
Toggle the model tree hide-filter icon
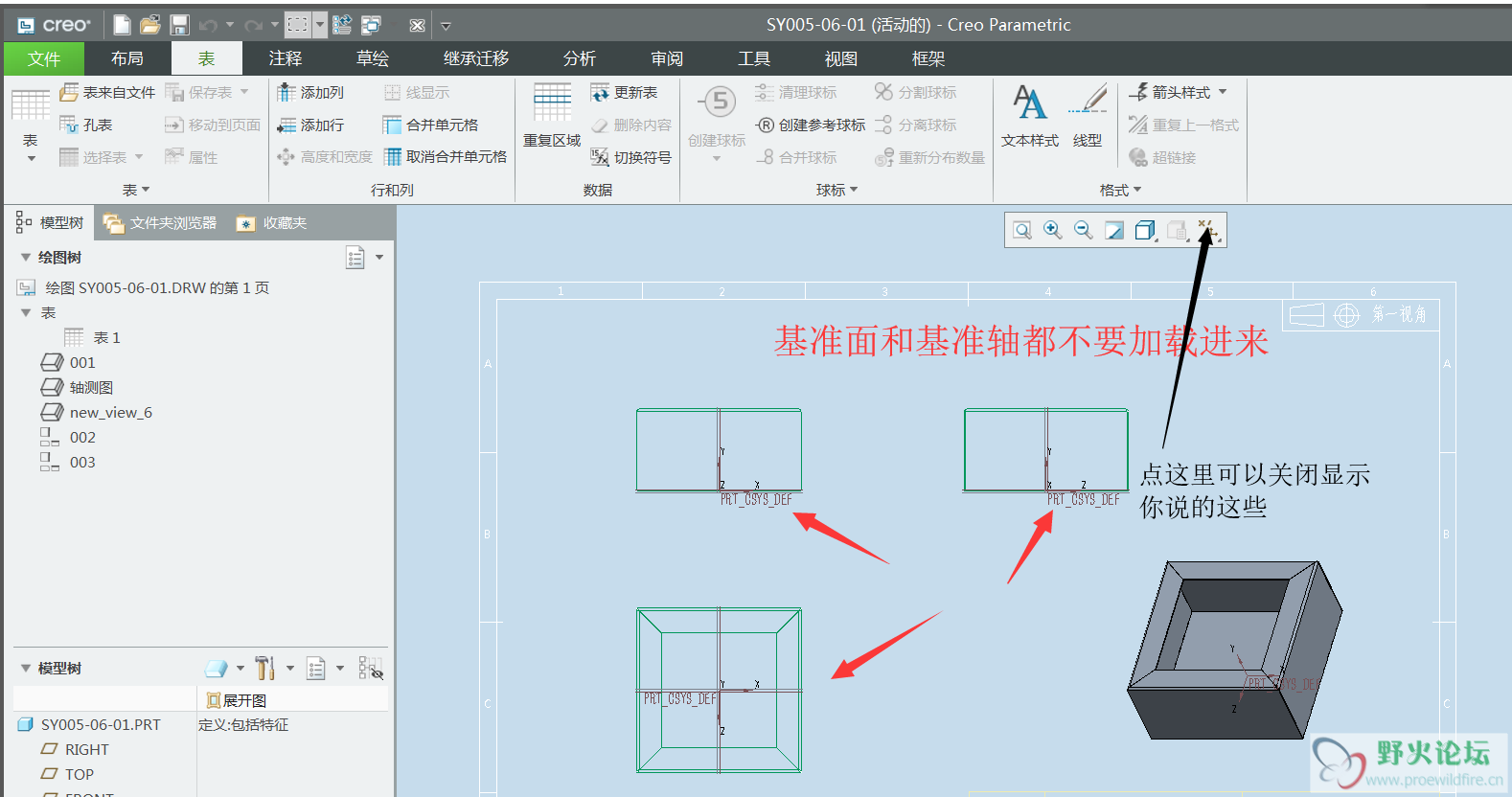point(371,668)
